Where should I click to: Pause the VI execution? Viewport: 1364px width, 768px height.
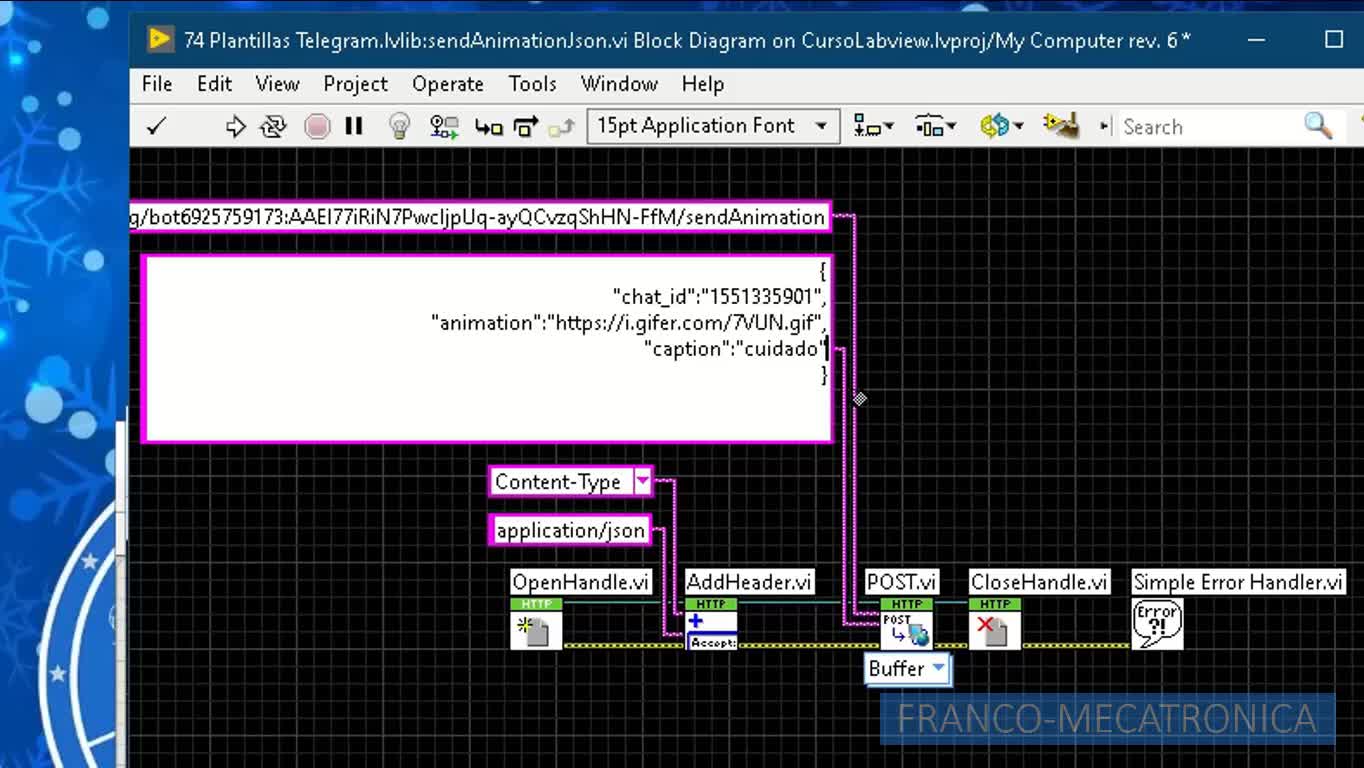coord(354,126)
